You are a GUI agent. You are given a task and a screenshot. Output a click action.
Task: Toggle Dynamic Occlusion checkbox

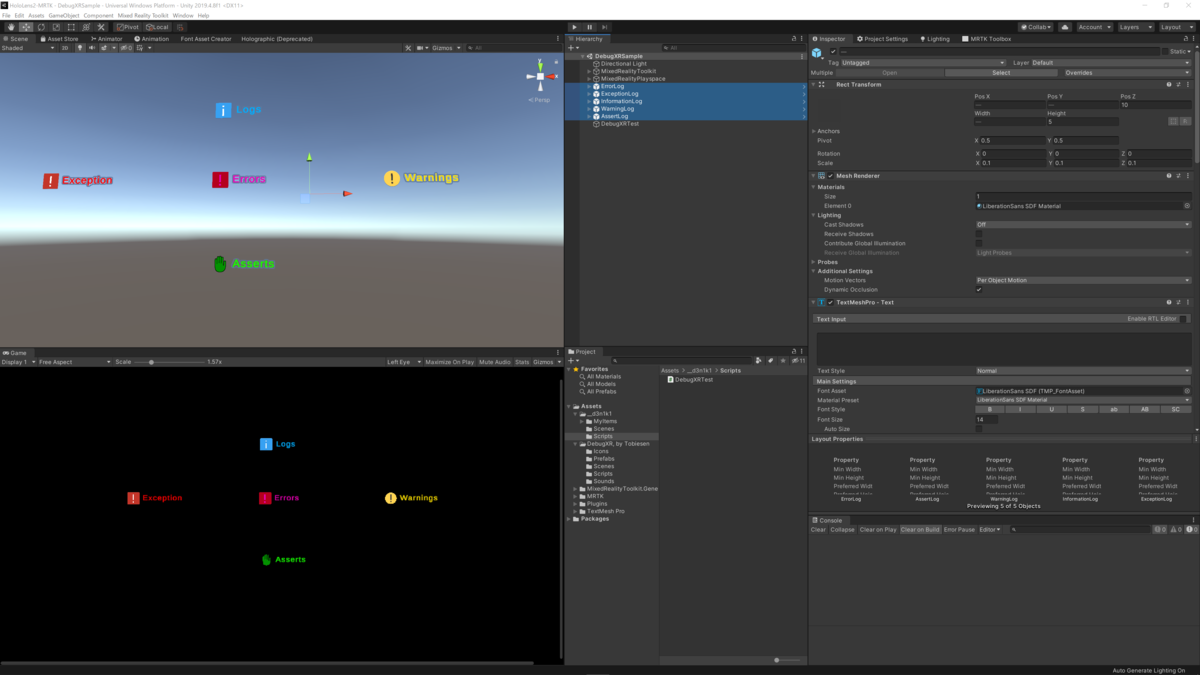(979, 289)
